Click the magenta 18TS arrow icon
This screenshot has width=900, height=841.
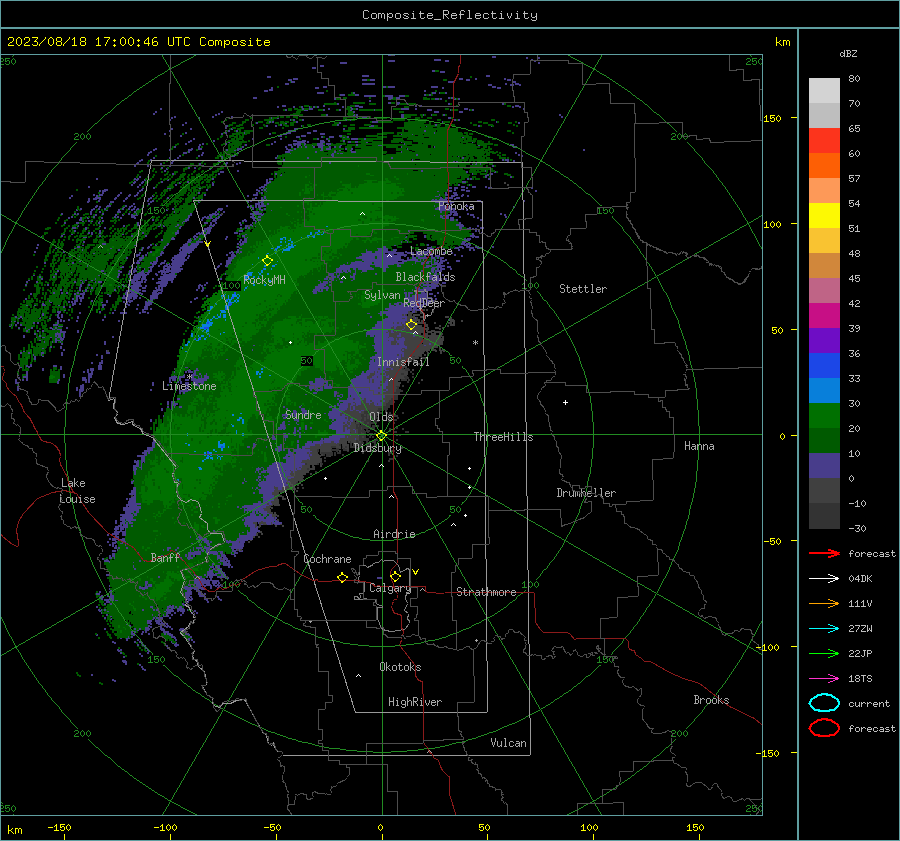tap(824, 679)
